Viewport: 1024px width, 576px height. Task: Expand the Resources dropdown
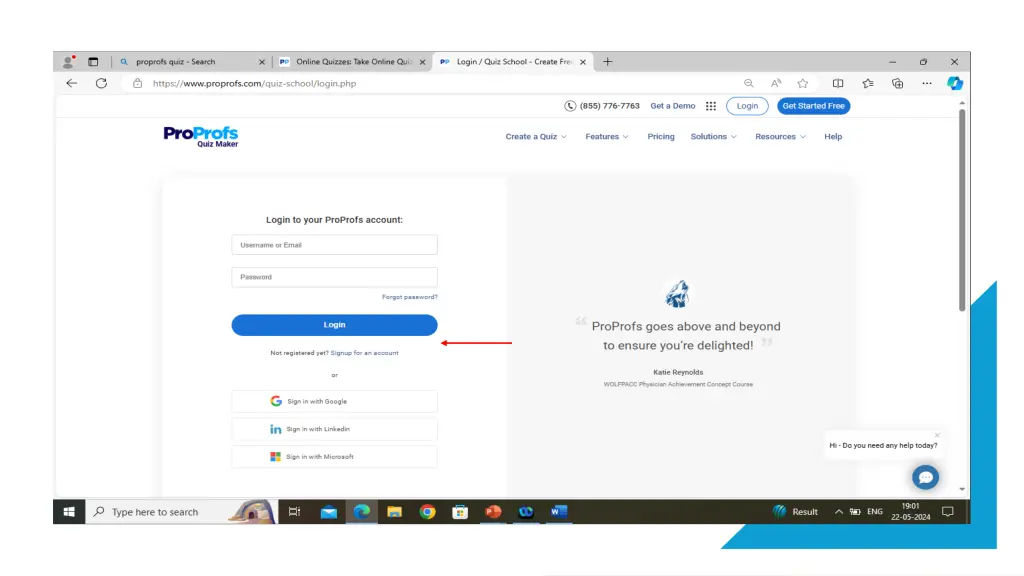[x=780, y=136]
